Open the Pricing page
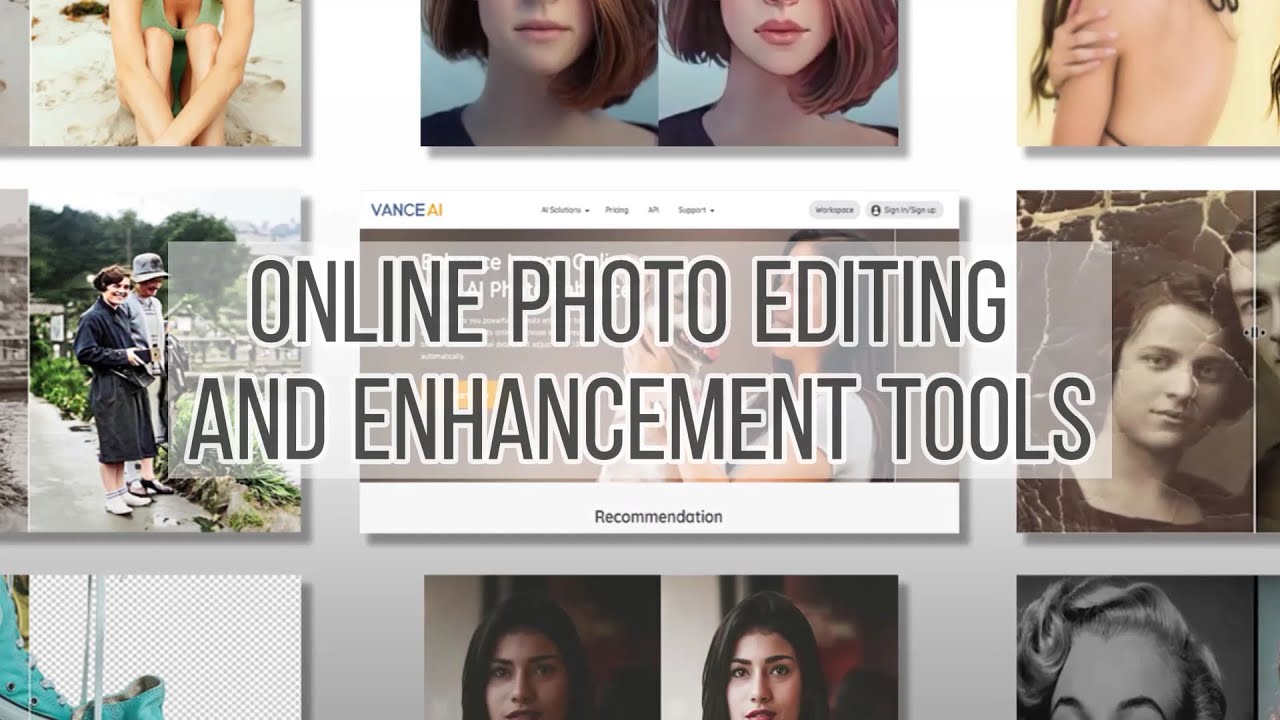 (x=617, y=210)
